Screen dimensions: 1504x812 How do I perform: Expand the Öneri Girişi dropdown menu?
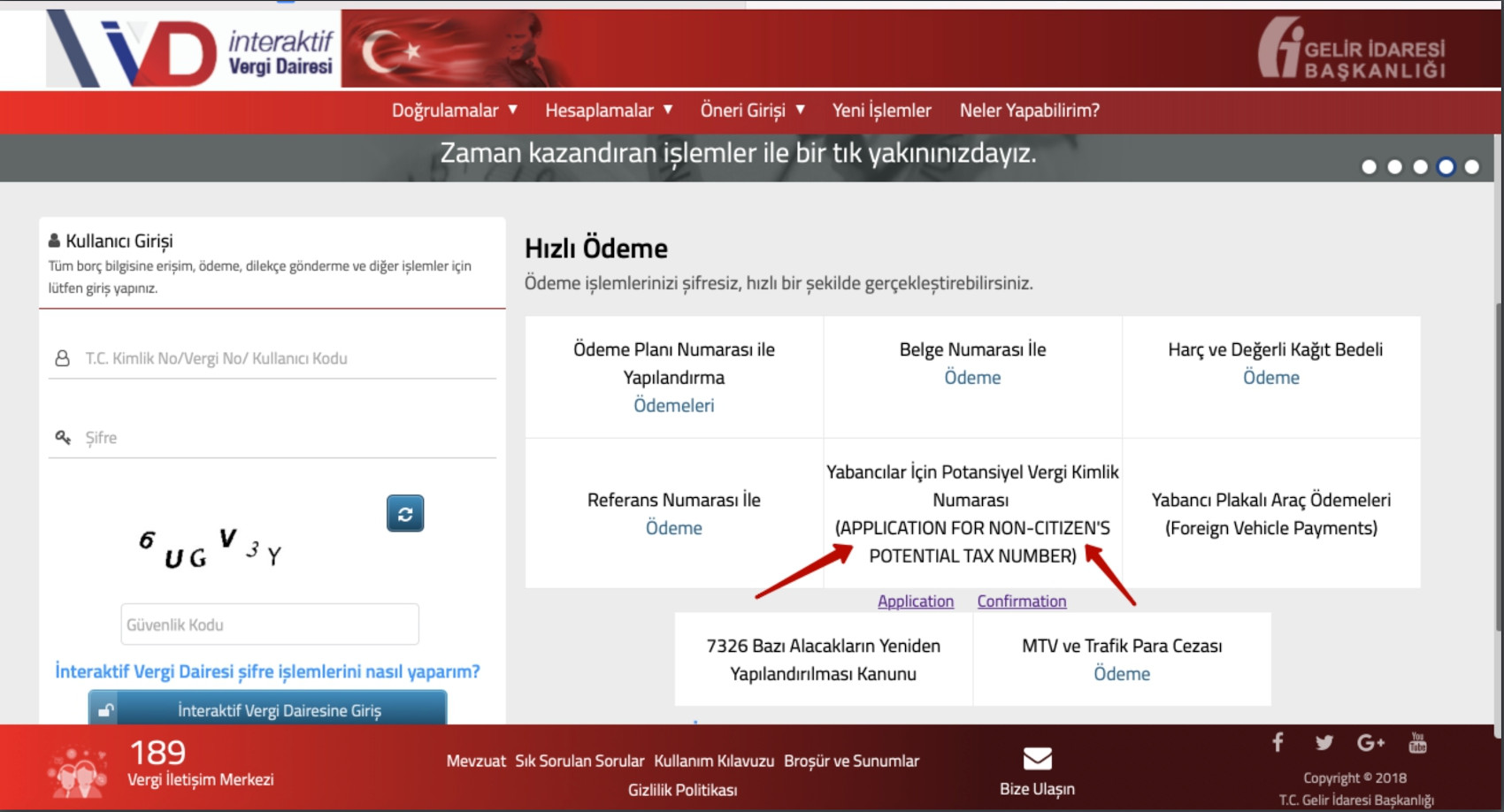pyautogui.click(x=751, y=111)
